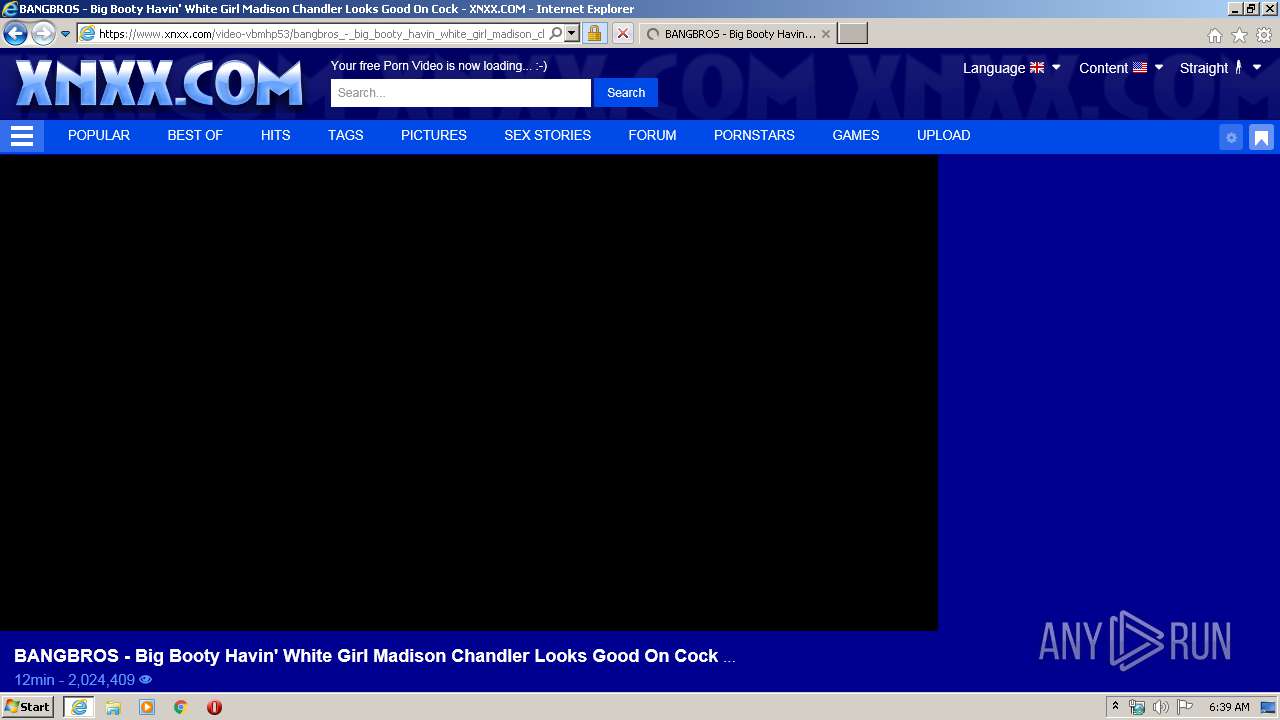Open the Internet Explorer Tools gear

coord(1264,35)
